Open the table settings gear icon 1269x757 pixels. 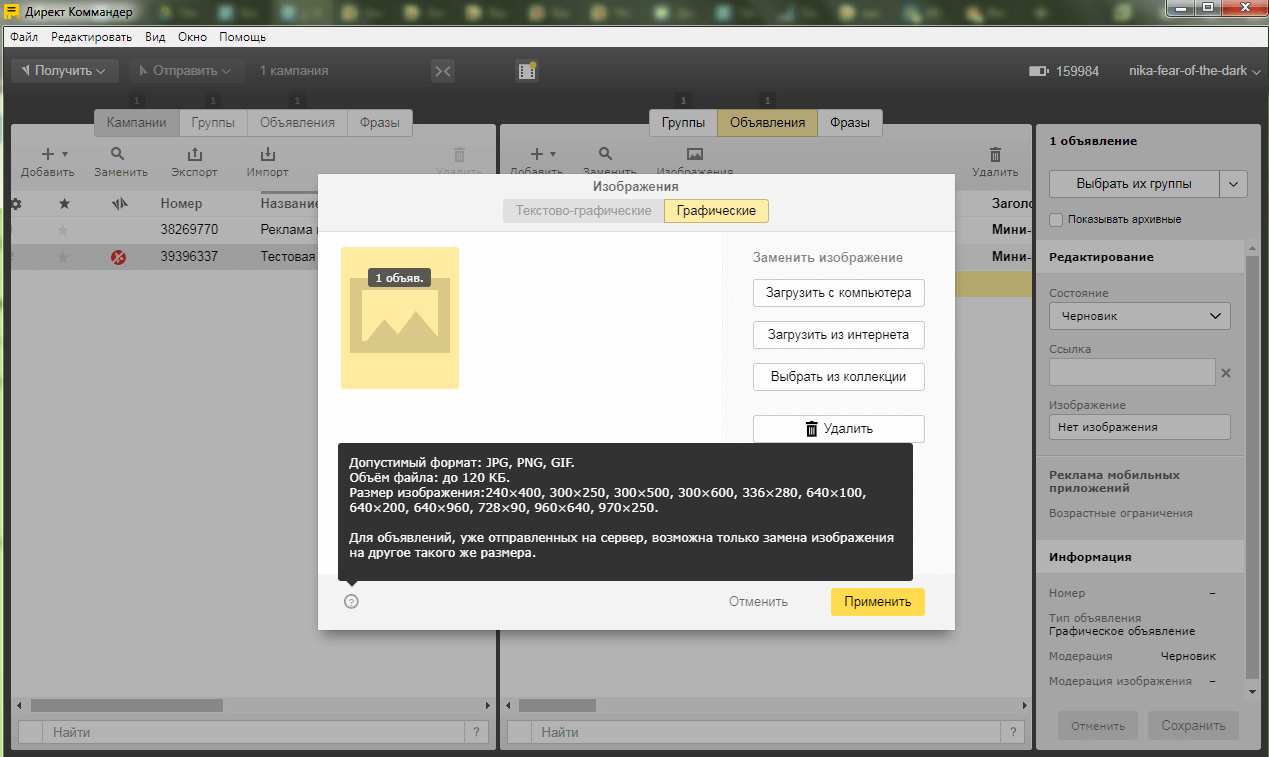coord(16,204)
